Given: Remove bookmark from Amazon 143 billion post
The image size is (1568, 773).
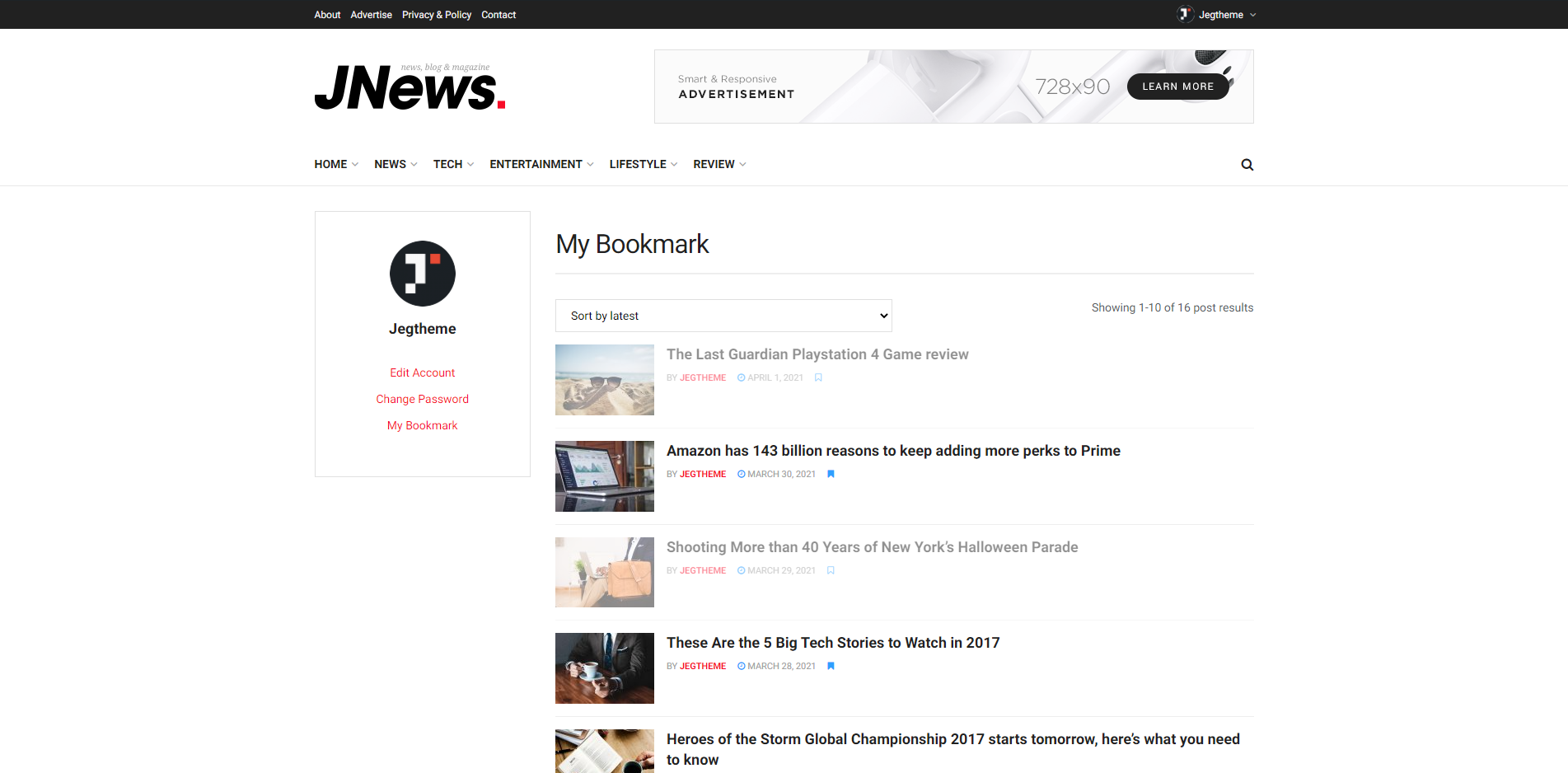Looking at the screenshot, I should click(x=831, y=474).
